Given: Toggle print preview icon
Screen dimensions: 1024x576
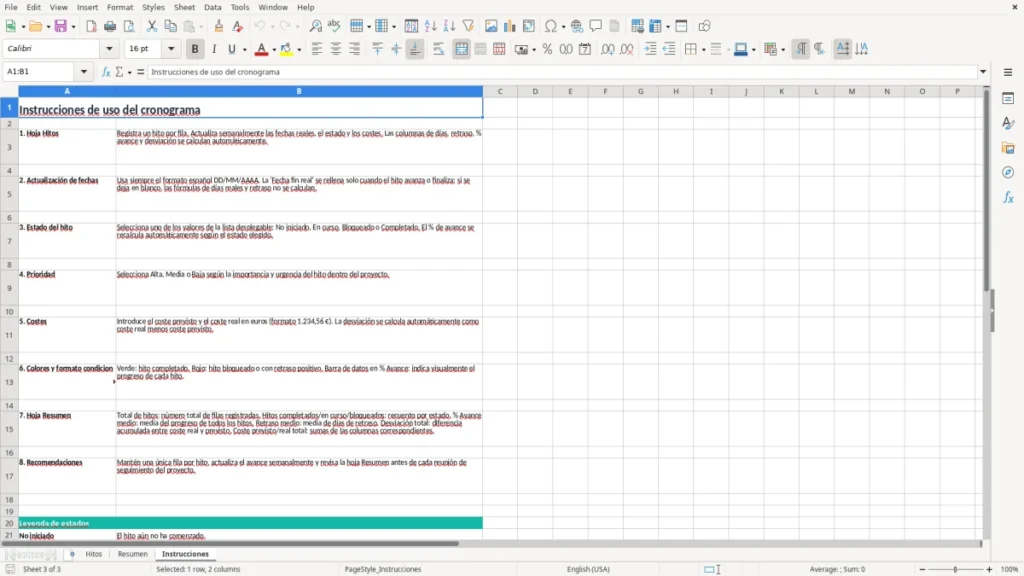Looking at the screenshot, I should [129, 26].
